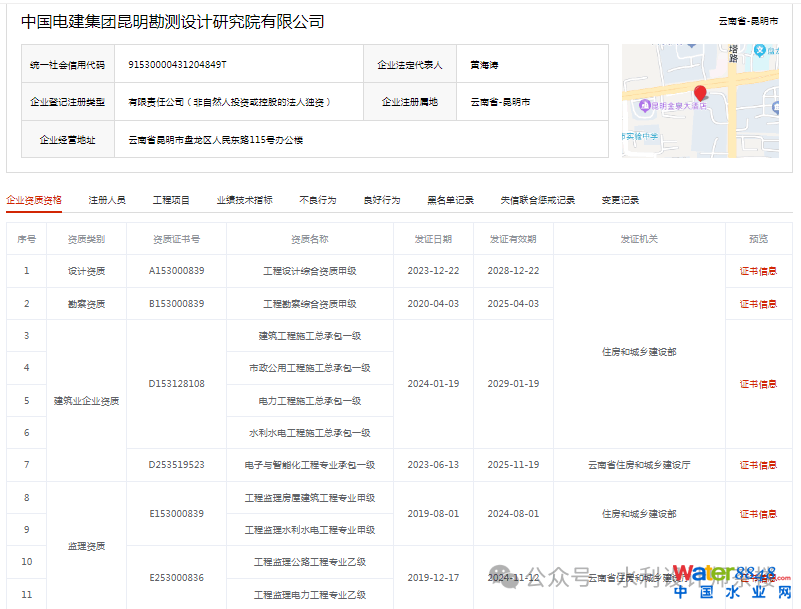This screenshot has width=801, height=609.
Task: Click the 发证有效期 column header
Action: 513,239
